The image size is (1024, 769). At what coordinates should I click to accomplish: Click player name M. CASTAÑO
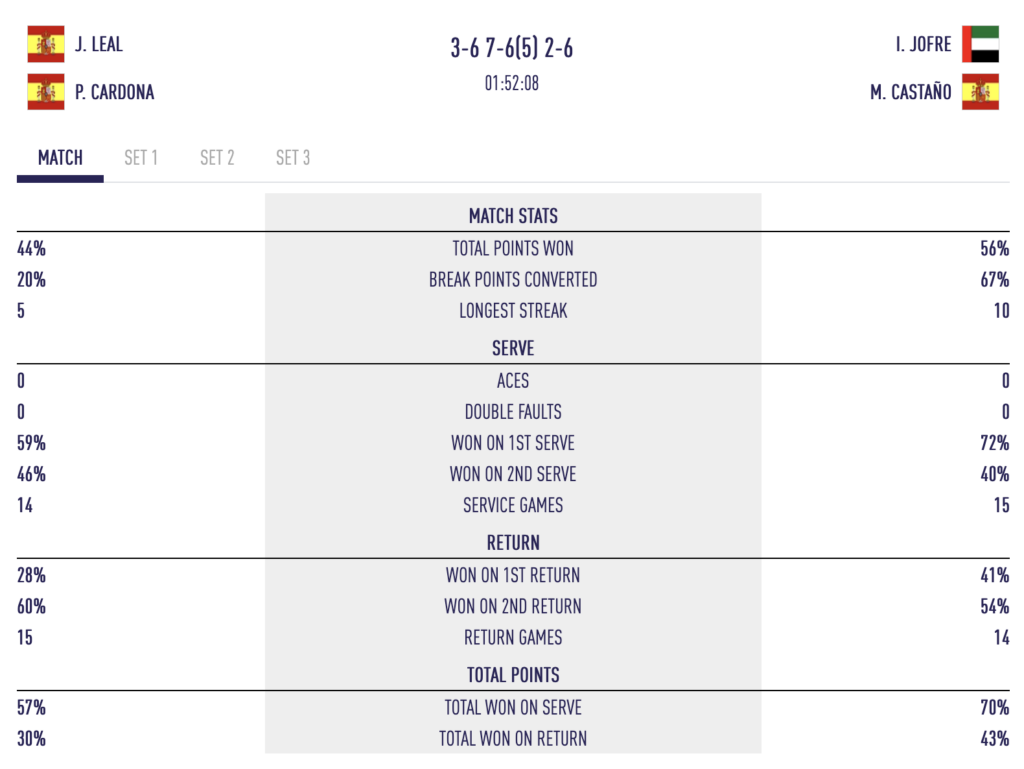coord(910,93)
